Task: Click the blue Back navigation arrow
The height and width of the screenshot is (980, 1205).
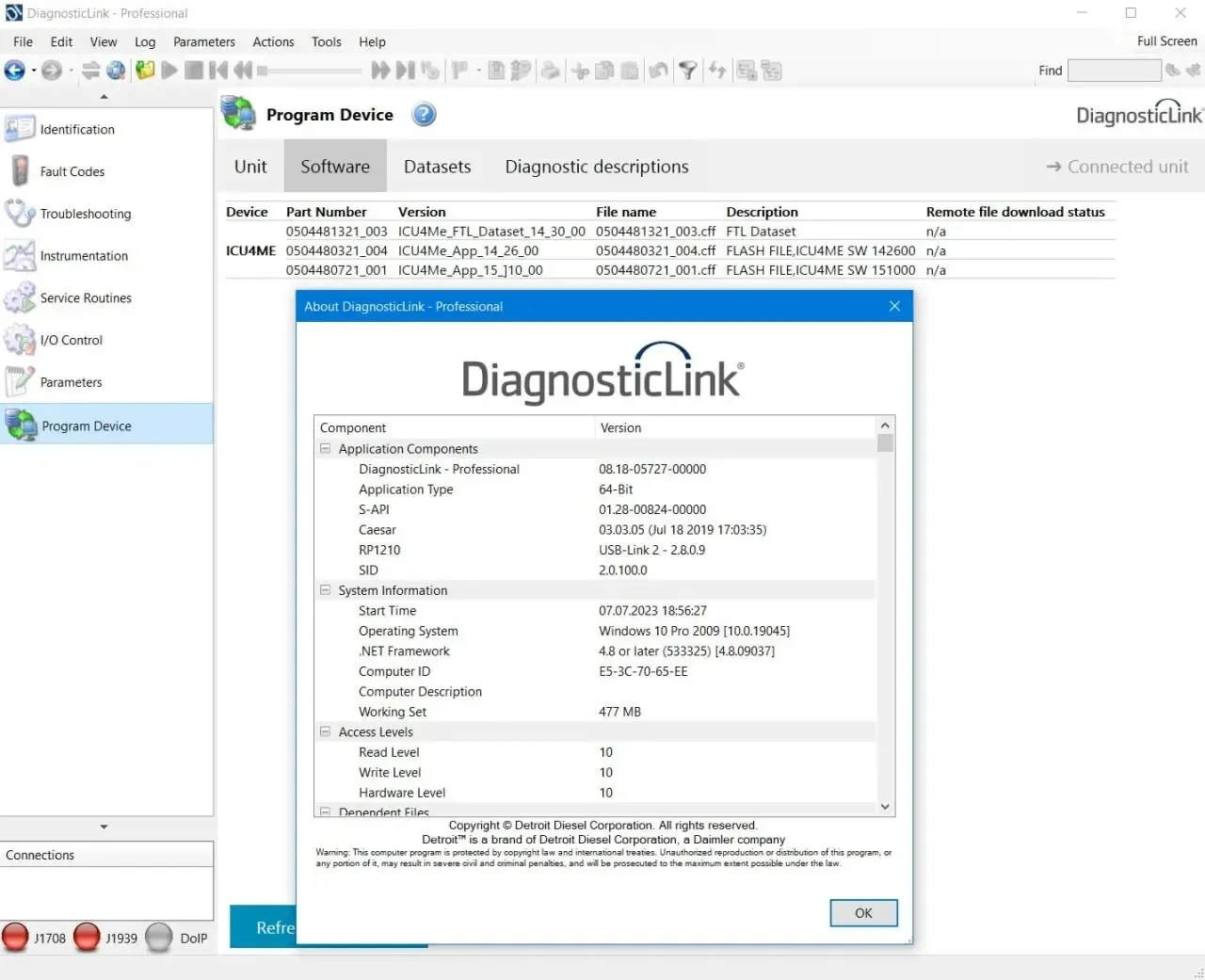Action: pyautogui.click(x=15, y=70)
